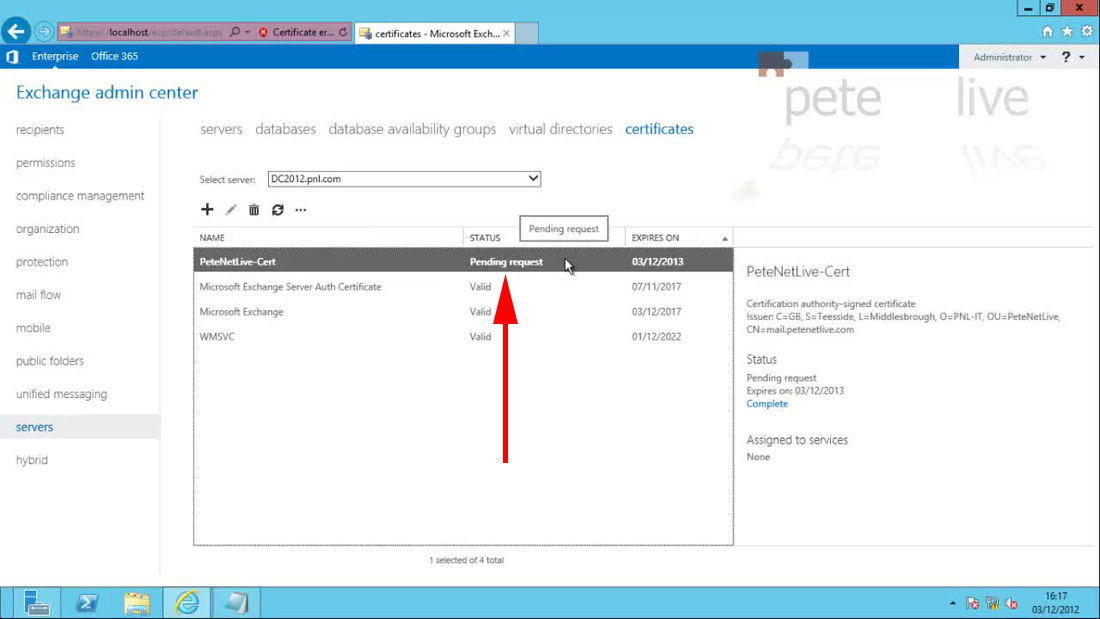Select servers in the left navigation
The image size is (1100, 619).
click(79, 427)
